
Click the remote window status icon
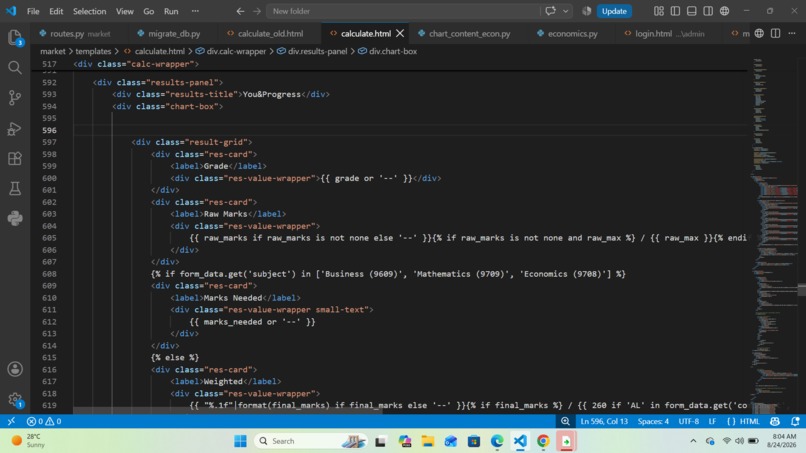click(x=11, y=421)
